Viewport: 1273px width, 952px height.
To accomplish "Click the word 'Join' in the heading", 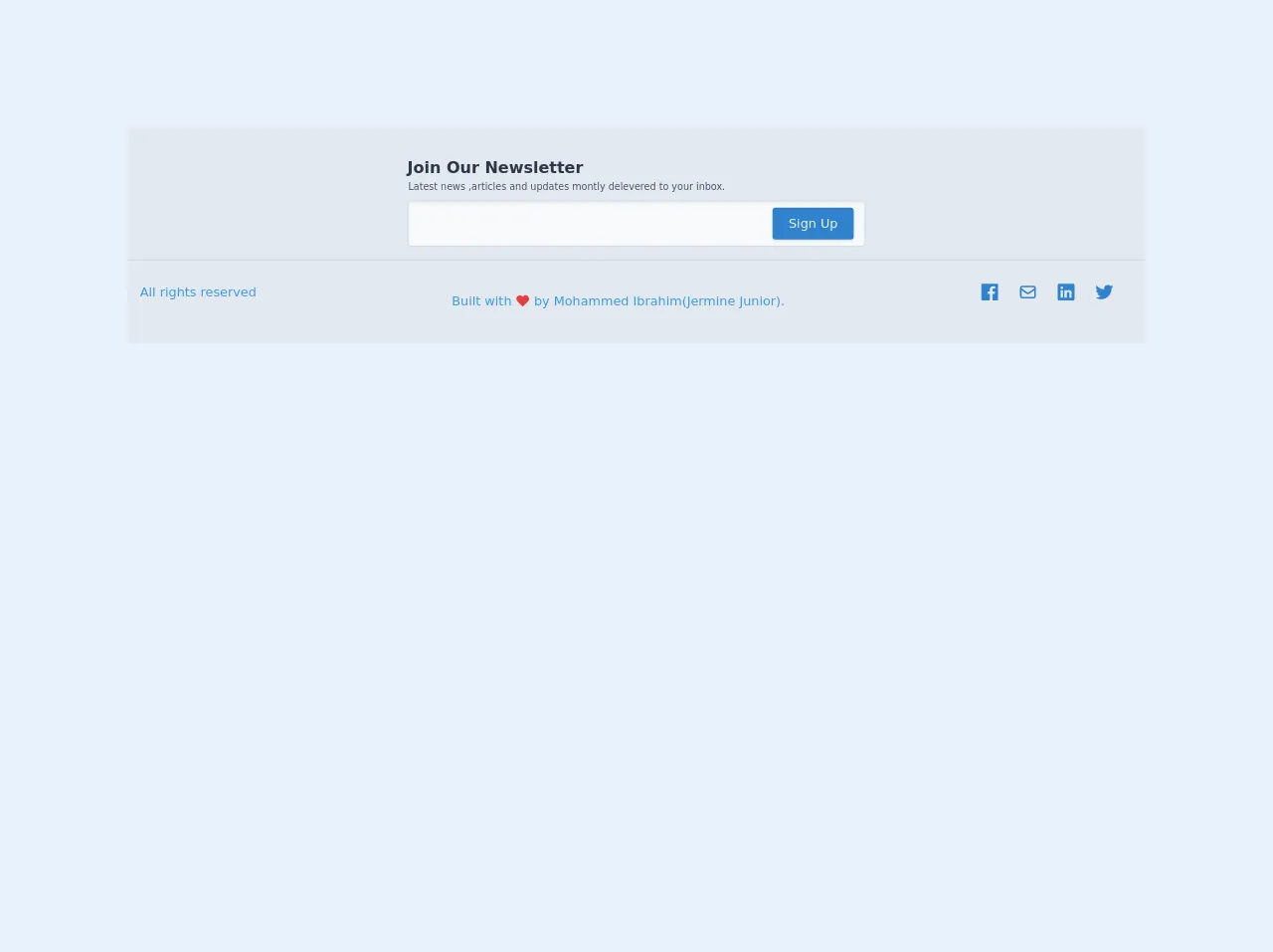I will coord(424,167).
